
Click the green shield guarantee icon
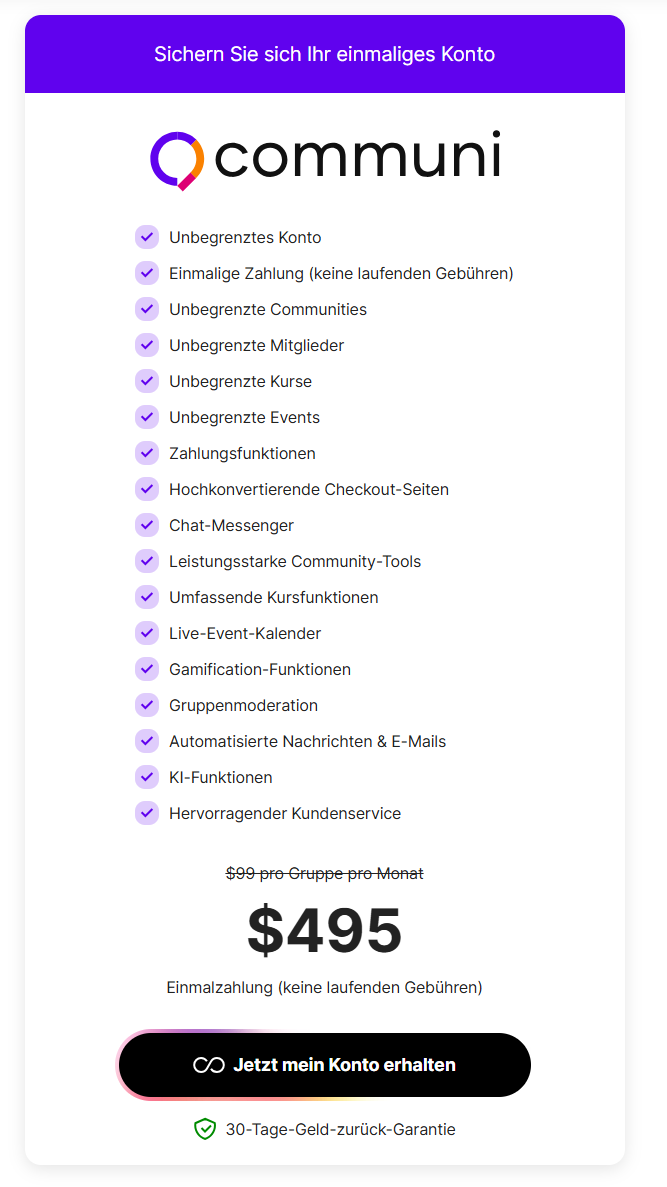click(205, 1129)
